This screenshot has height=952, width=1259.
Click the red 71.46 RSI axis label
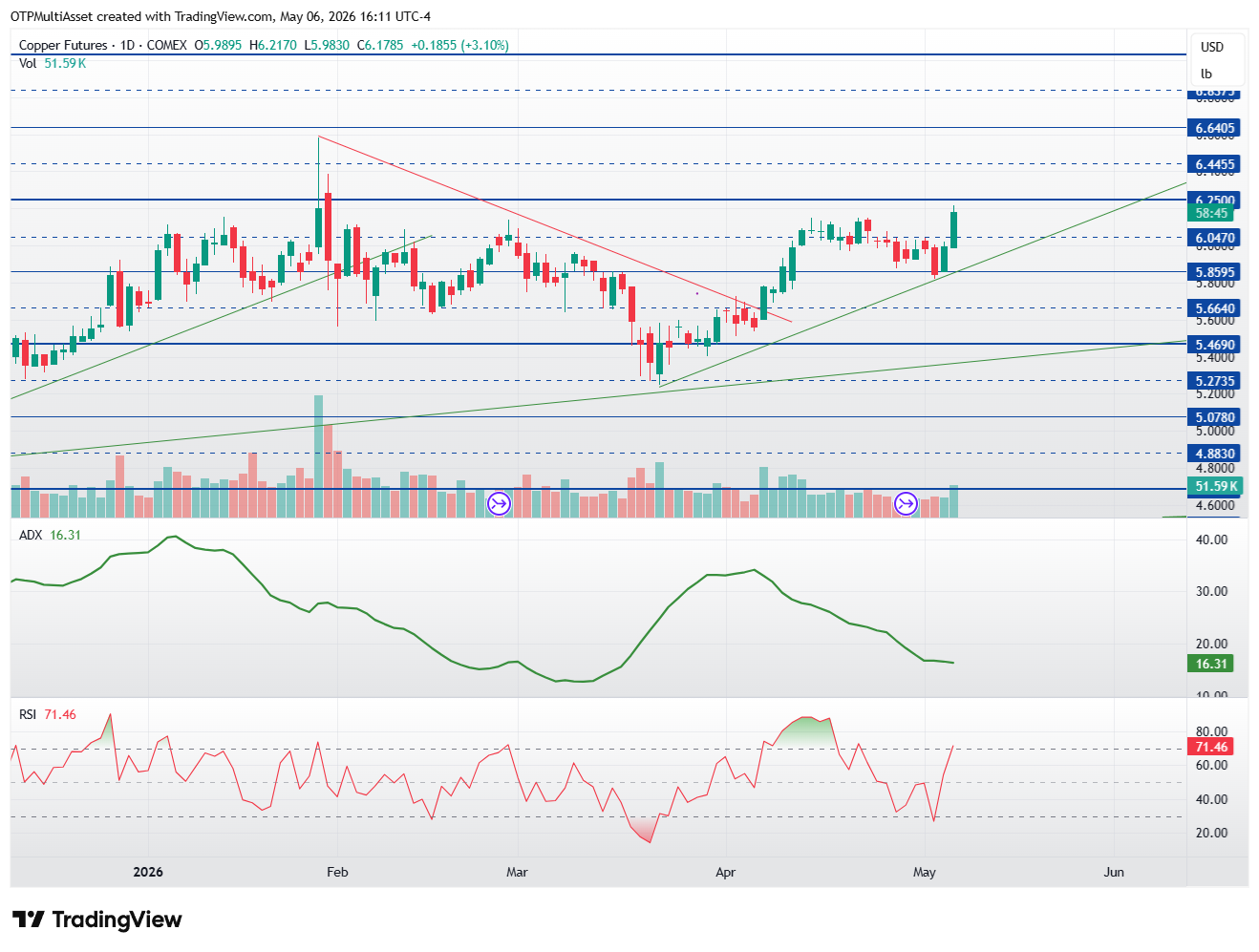pos(1211,747)
